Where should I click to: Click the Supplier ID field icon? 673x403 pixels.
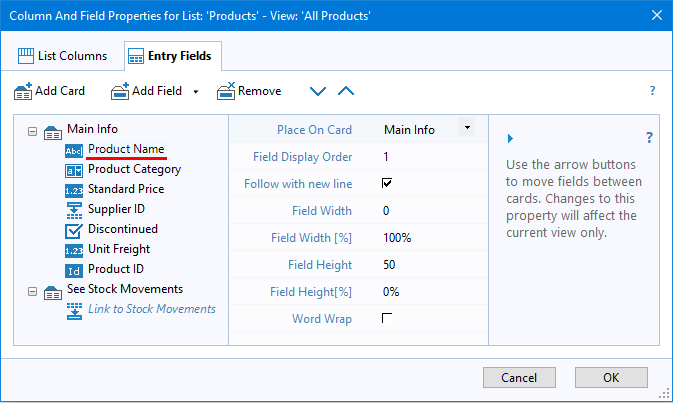tap(73, 210)
